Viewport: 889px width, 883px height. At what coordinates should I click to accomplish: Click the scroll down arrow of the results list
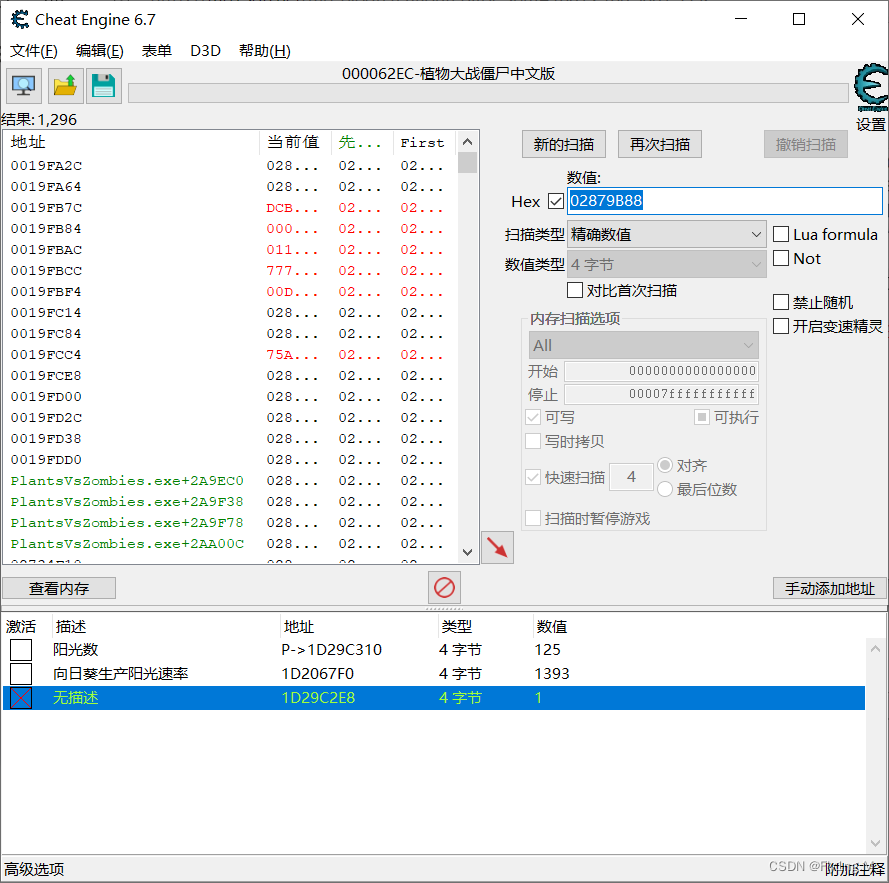click(467, 552)
